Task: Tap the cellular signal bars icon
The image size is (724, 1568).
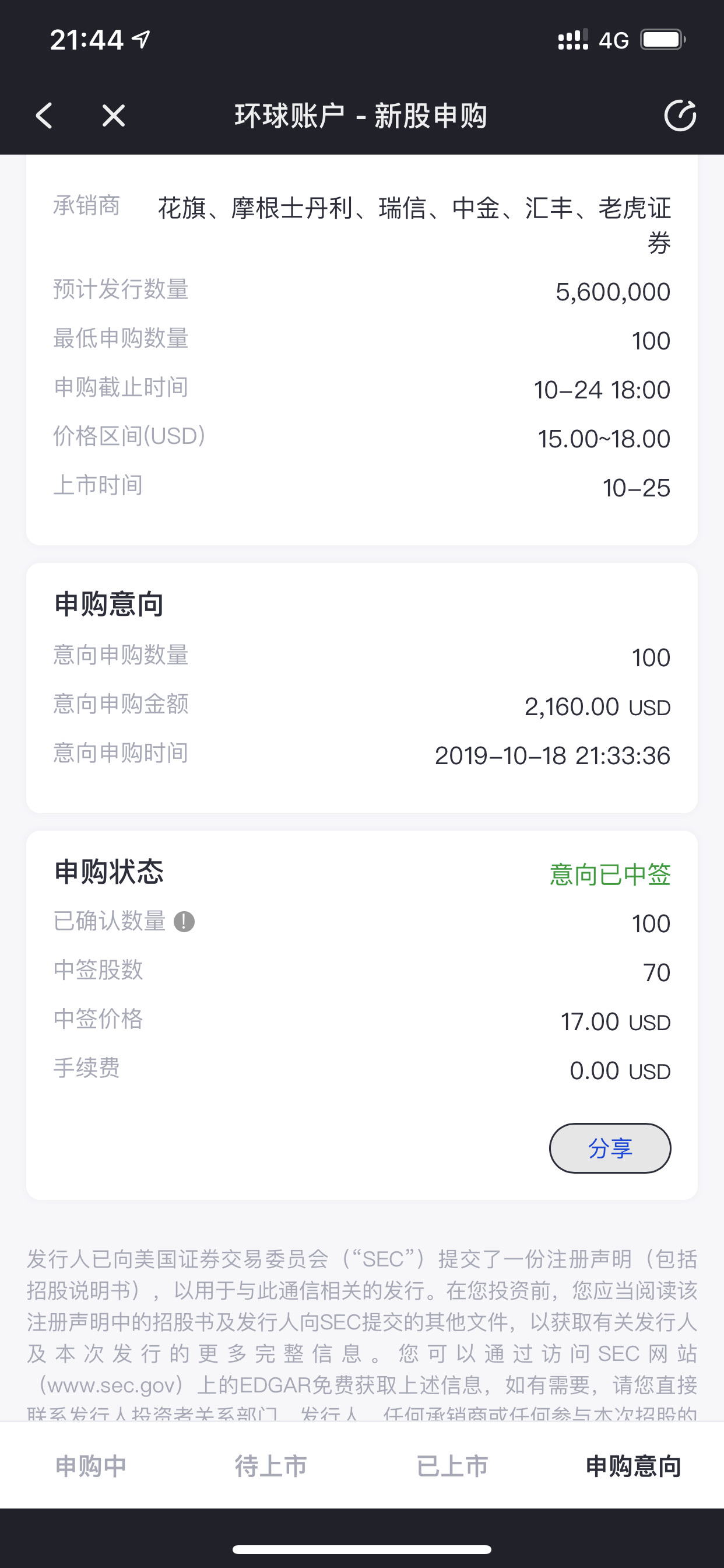Action: (572, 40)
